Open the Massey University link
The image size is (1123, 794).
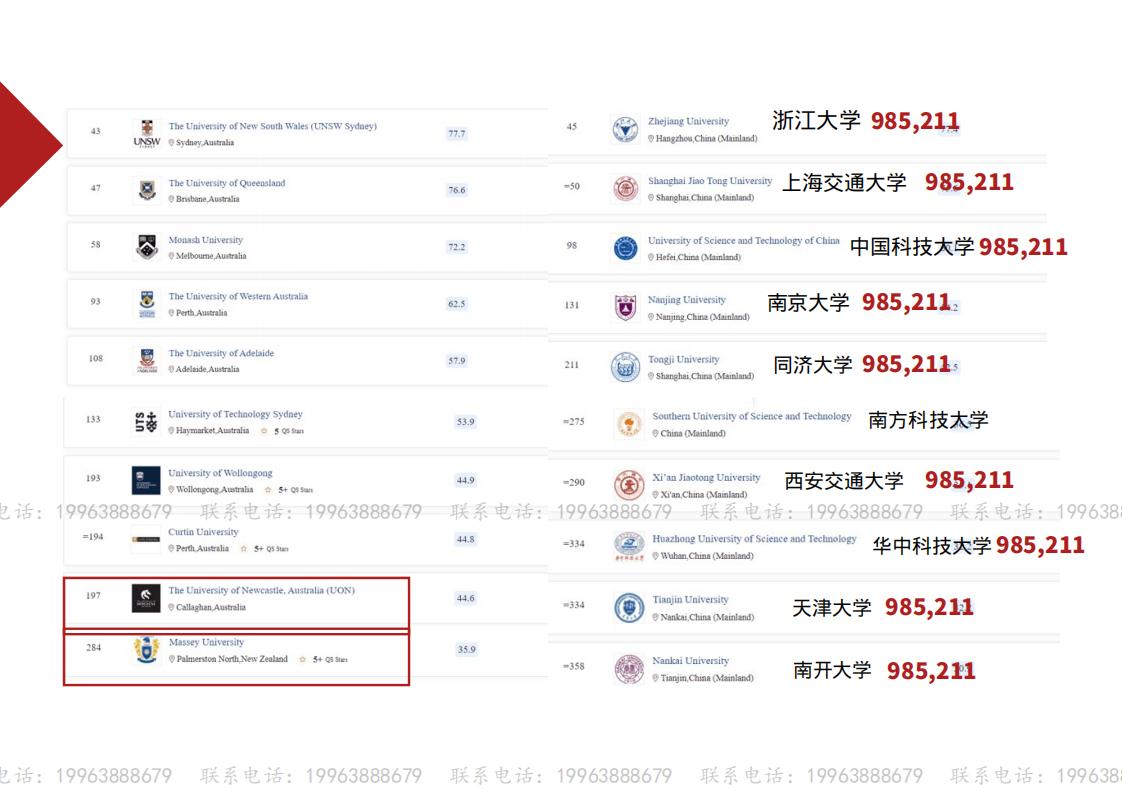click(206, 642)
